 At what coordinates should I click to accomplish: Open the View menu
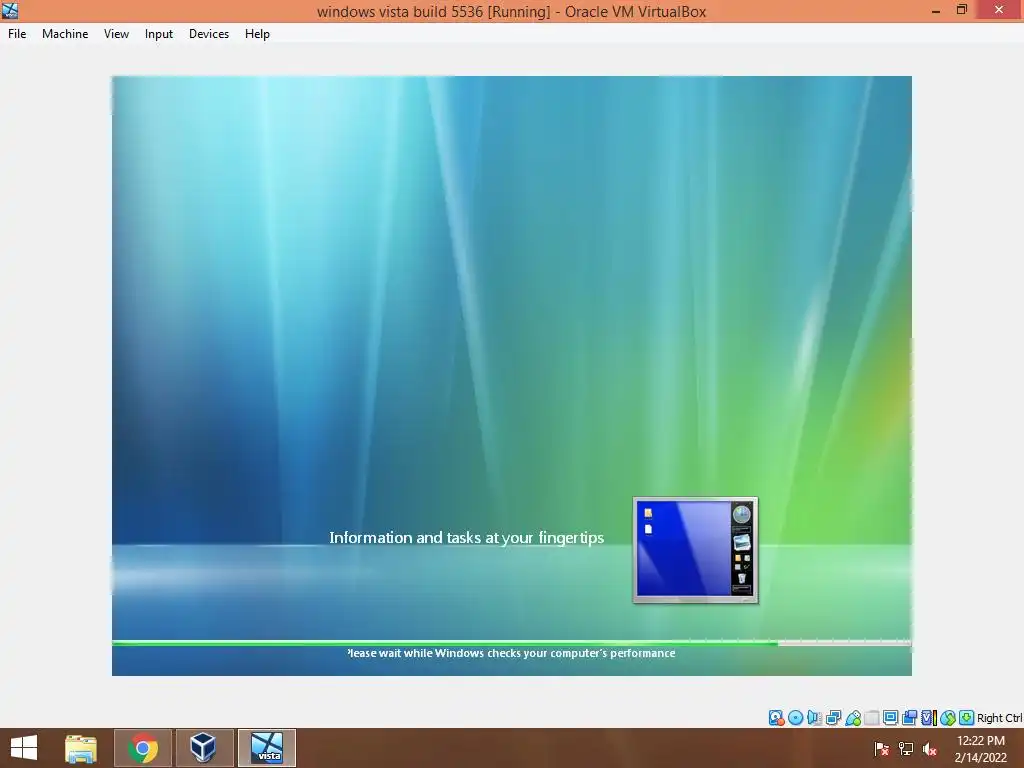pos(116,34)
